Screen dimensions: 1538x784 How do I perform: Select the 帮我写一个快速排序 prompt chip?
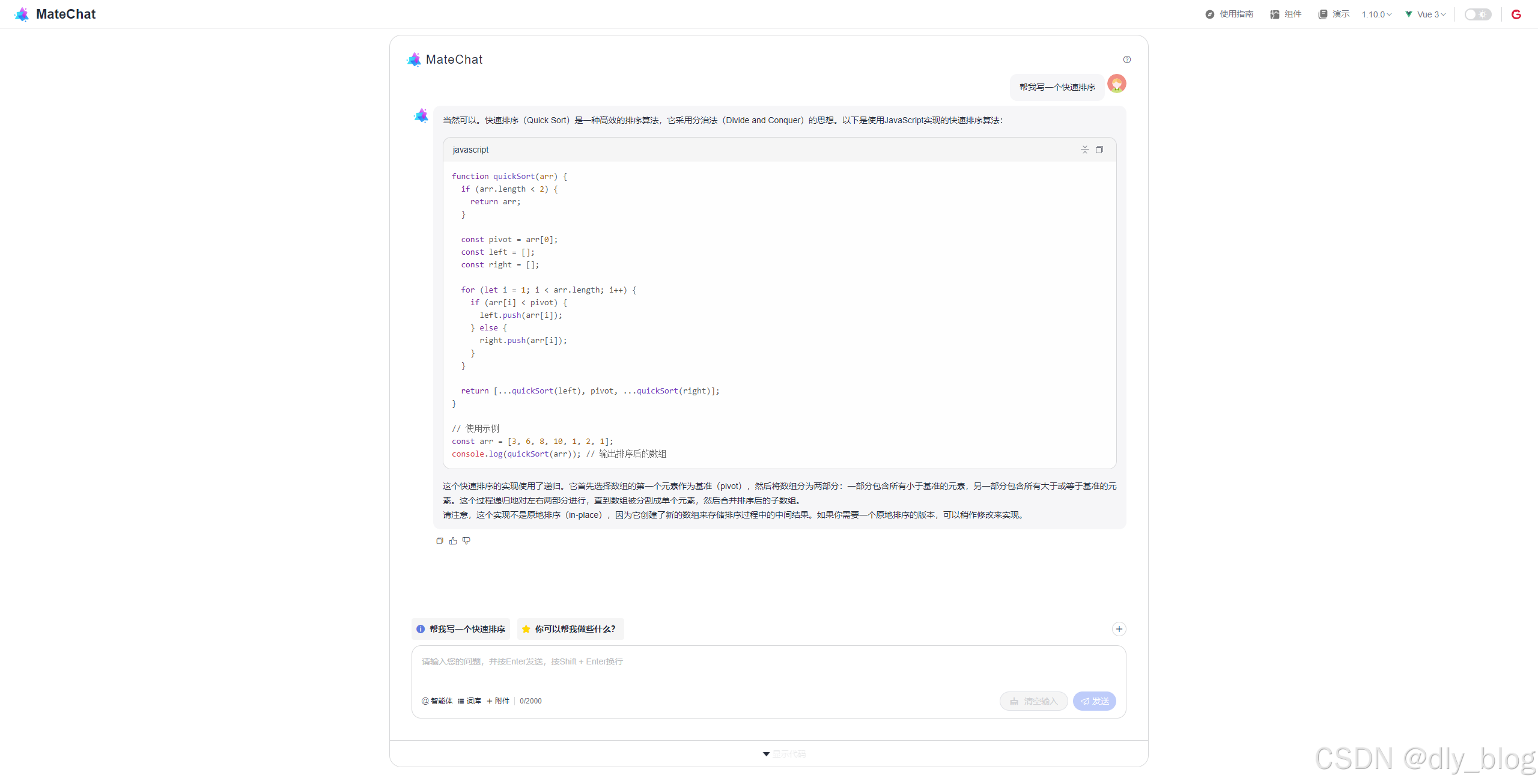[461, 629]
